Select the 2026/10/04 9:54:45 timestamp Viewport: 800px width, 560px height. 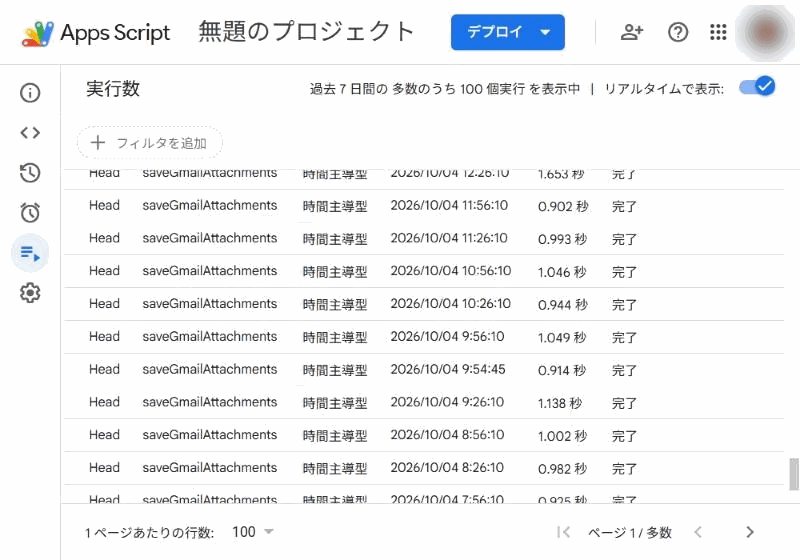448,369
